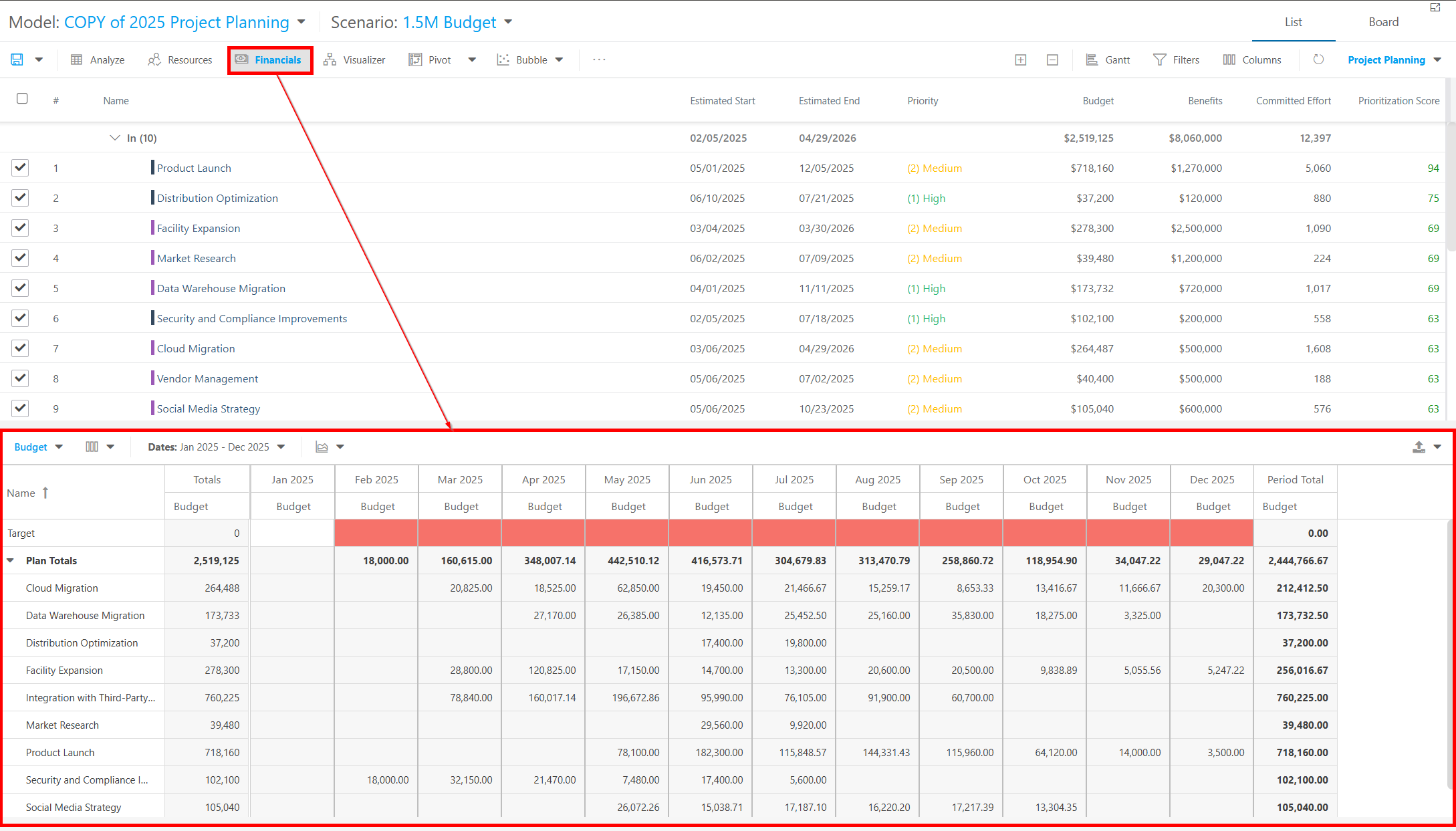Screen dimensions: 1456x831
Task: Uncheck the Data Warehouse Migration checkbox
Action: [x=20, y=287]
